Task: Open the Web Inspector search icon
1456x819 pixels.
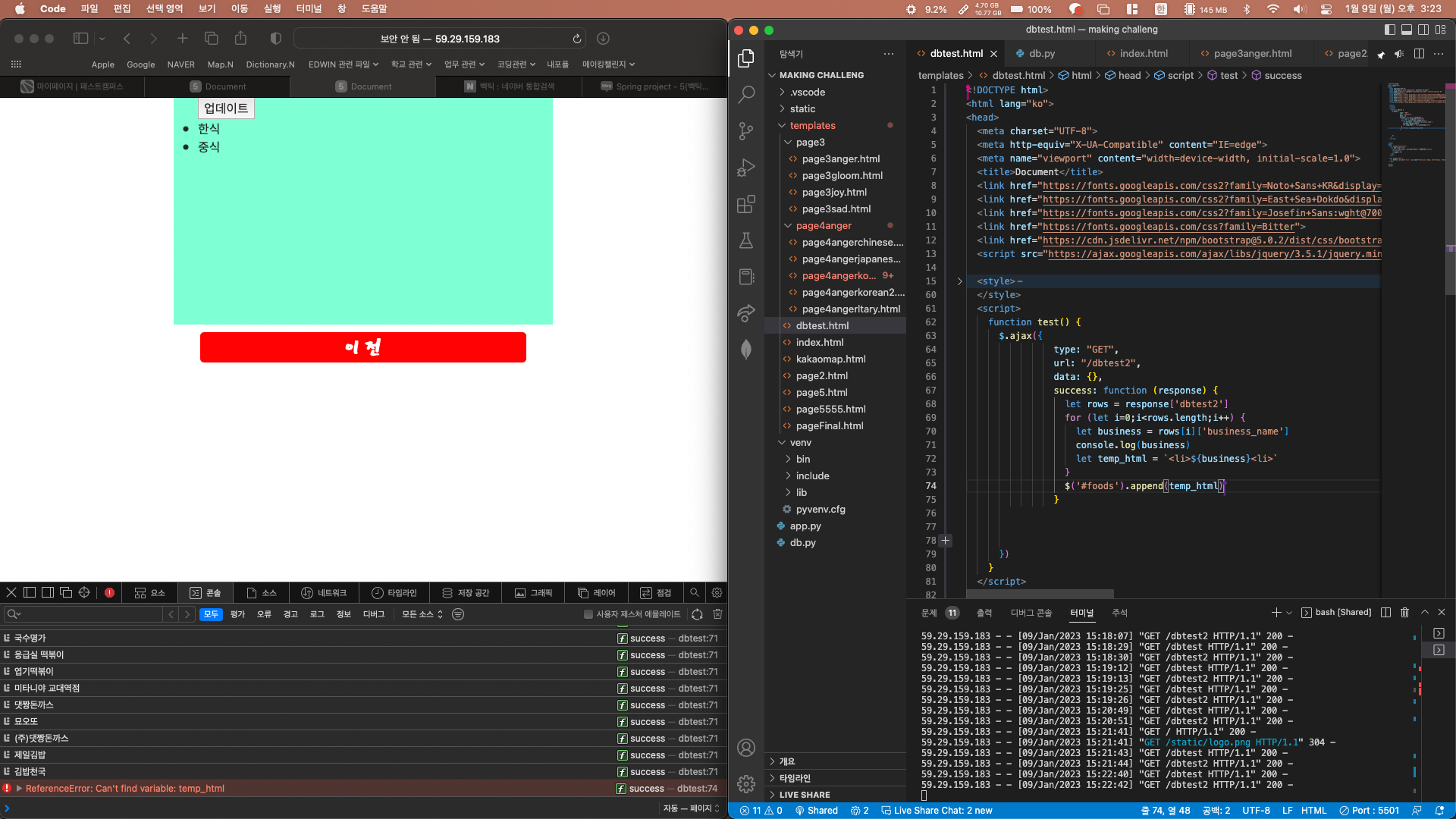Action: [x=694, y=593]
